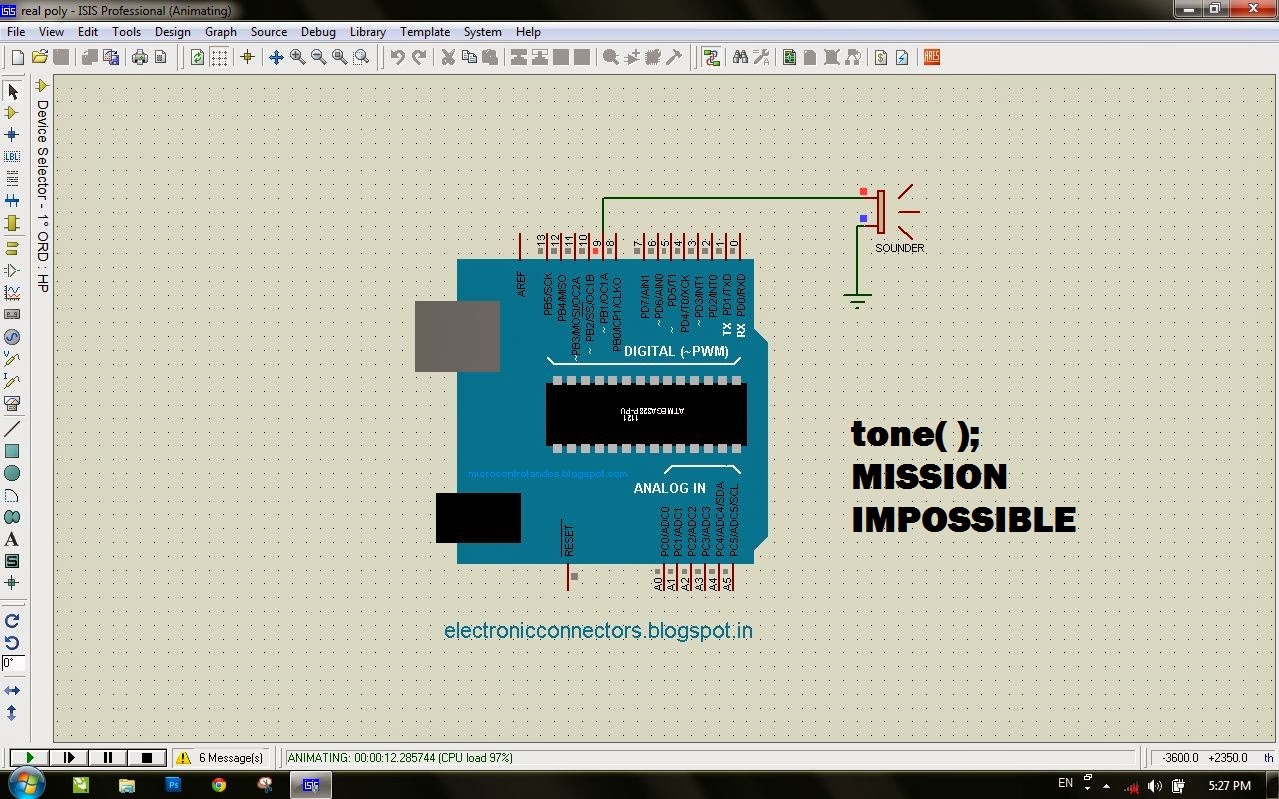Select the 2D graphics Text tool
The image size is (1279, 799).
point(13,540)
